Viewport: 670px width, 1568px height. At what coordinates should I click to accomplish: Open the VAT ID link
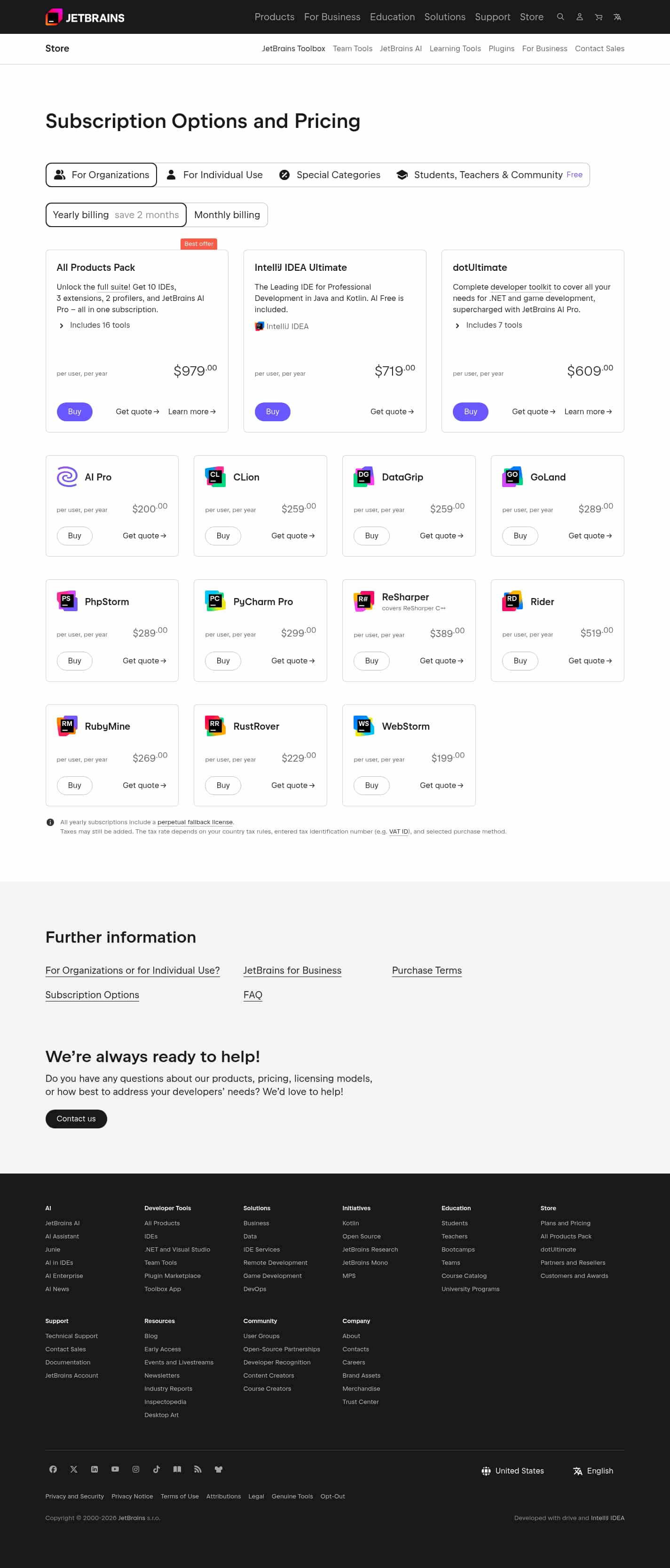pos(399,831)
